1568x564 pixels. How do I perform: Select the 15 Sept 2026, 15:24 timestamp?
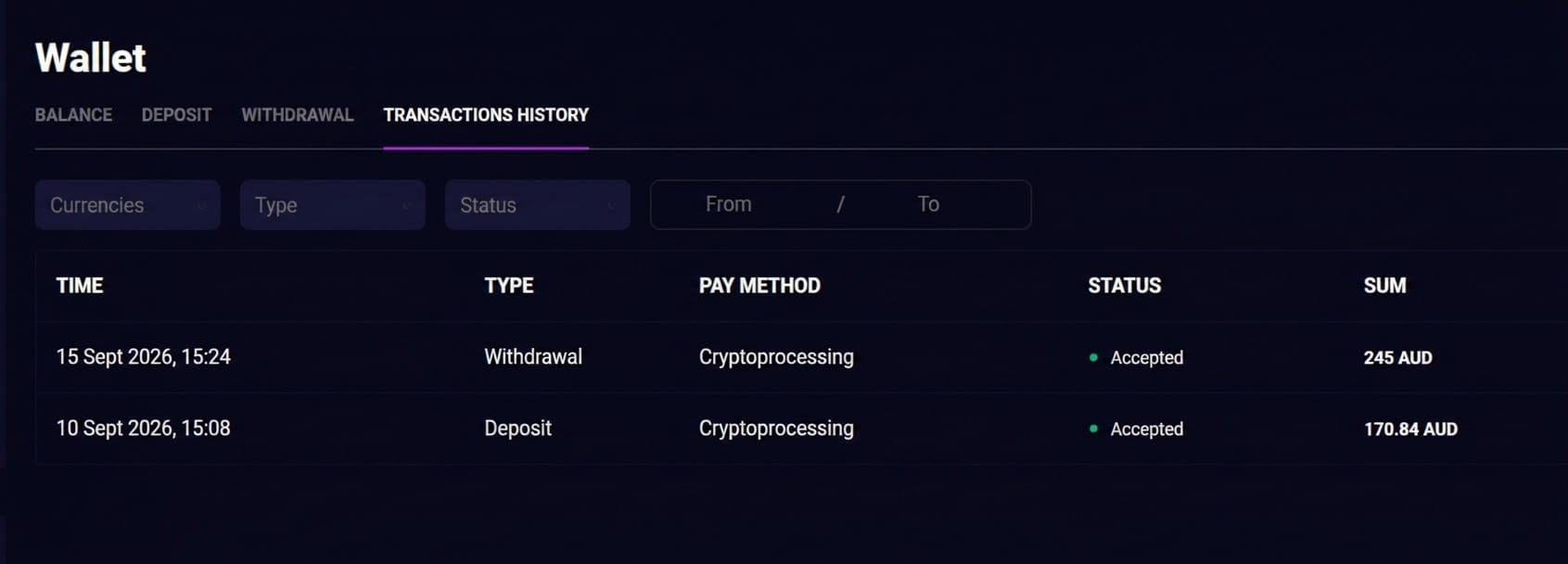(x=144, y=357)
